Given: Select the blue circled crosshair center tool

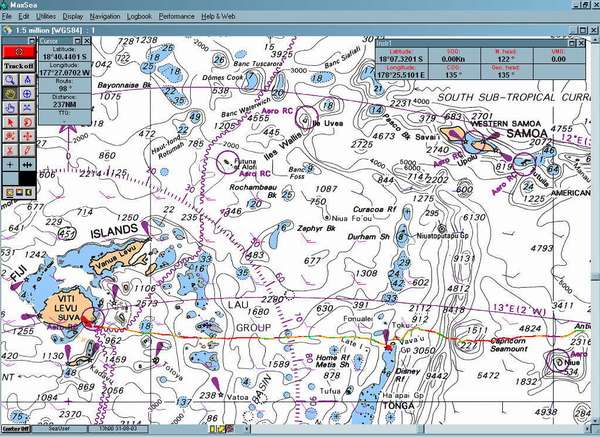Looking at the screenshot, I should coord(27,94).
